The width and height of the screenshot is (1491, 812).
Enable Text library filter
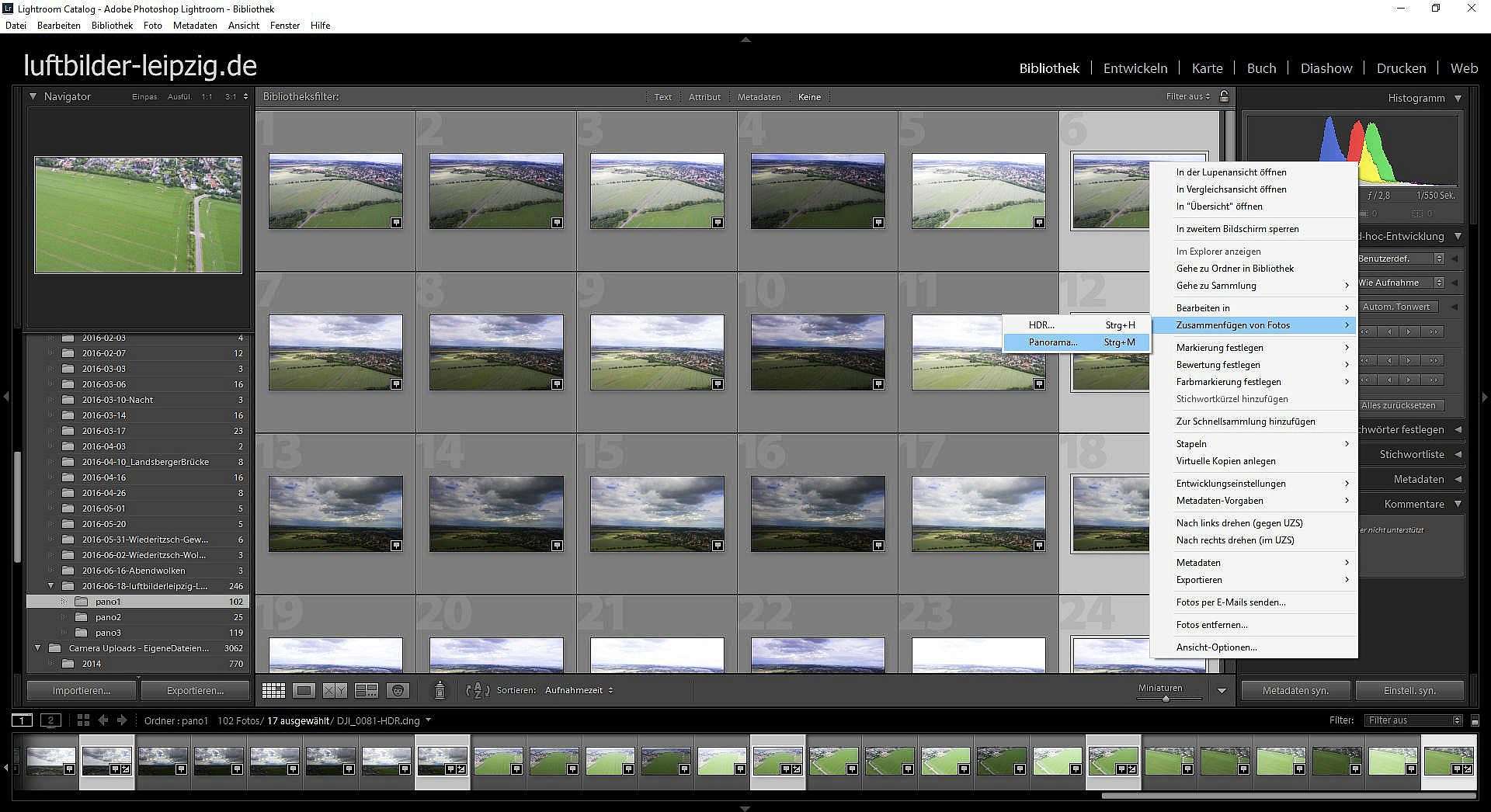coord(662,97)
